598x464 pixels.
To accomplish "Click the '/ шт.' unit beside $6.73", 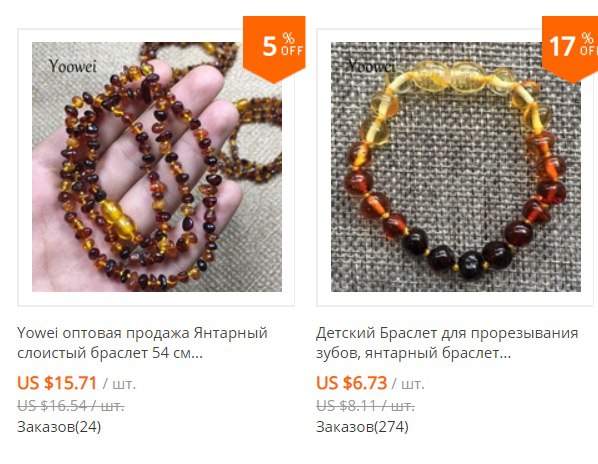I will [408, 384].
